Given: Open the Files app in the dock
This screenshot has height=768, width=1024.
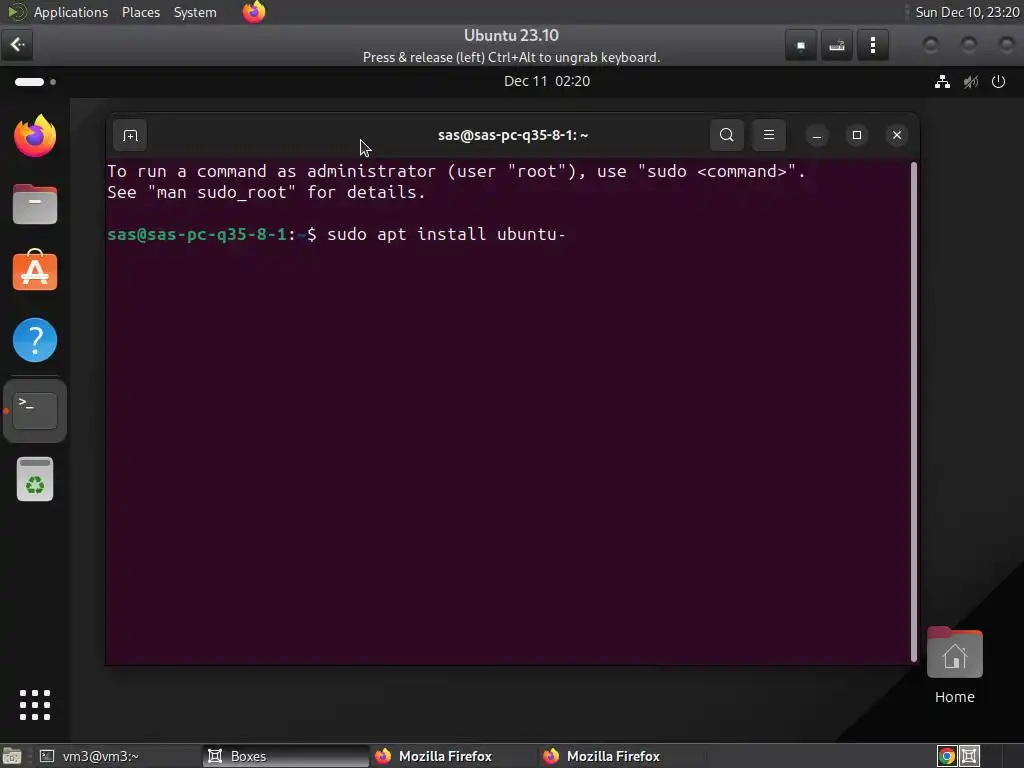Looking at the screenshot, I should 35,204.
